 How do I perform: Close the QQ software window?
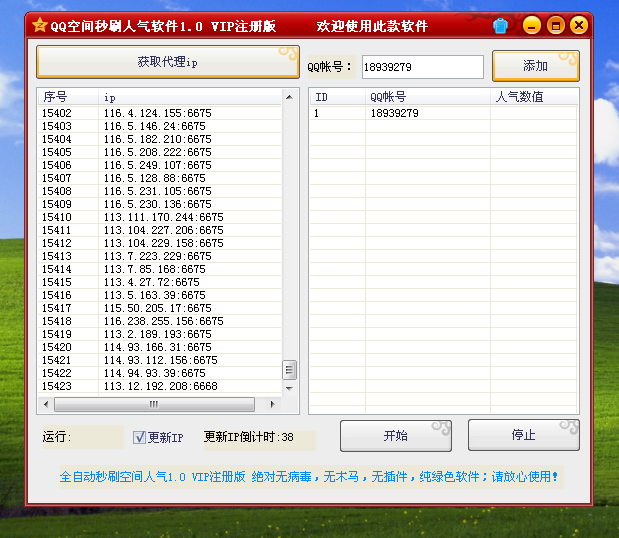[x=579, y=26]
